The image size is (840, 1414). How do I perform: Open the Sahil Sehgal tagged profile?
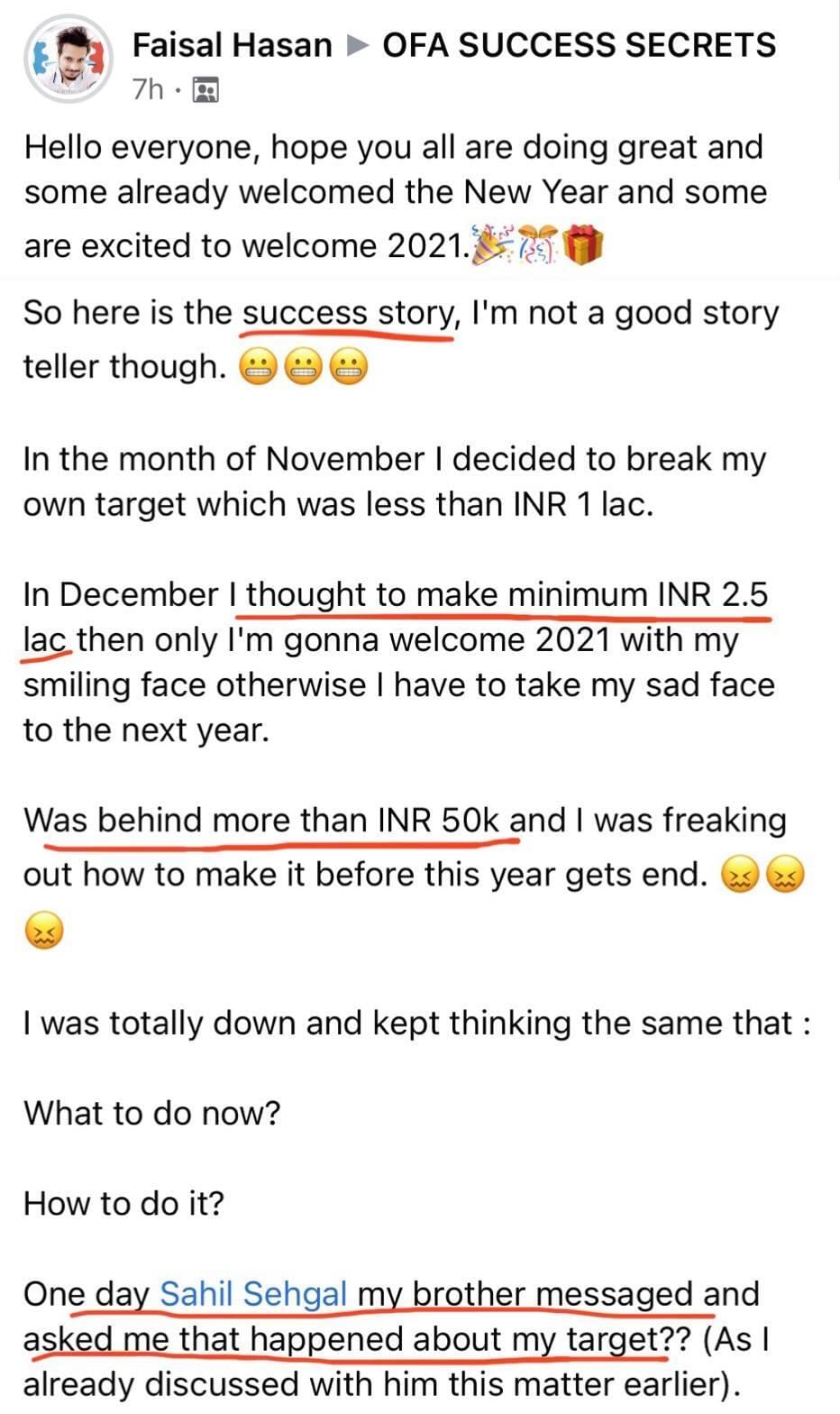(253, 1294)
